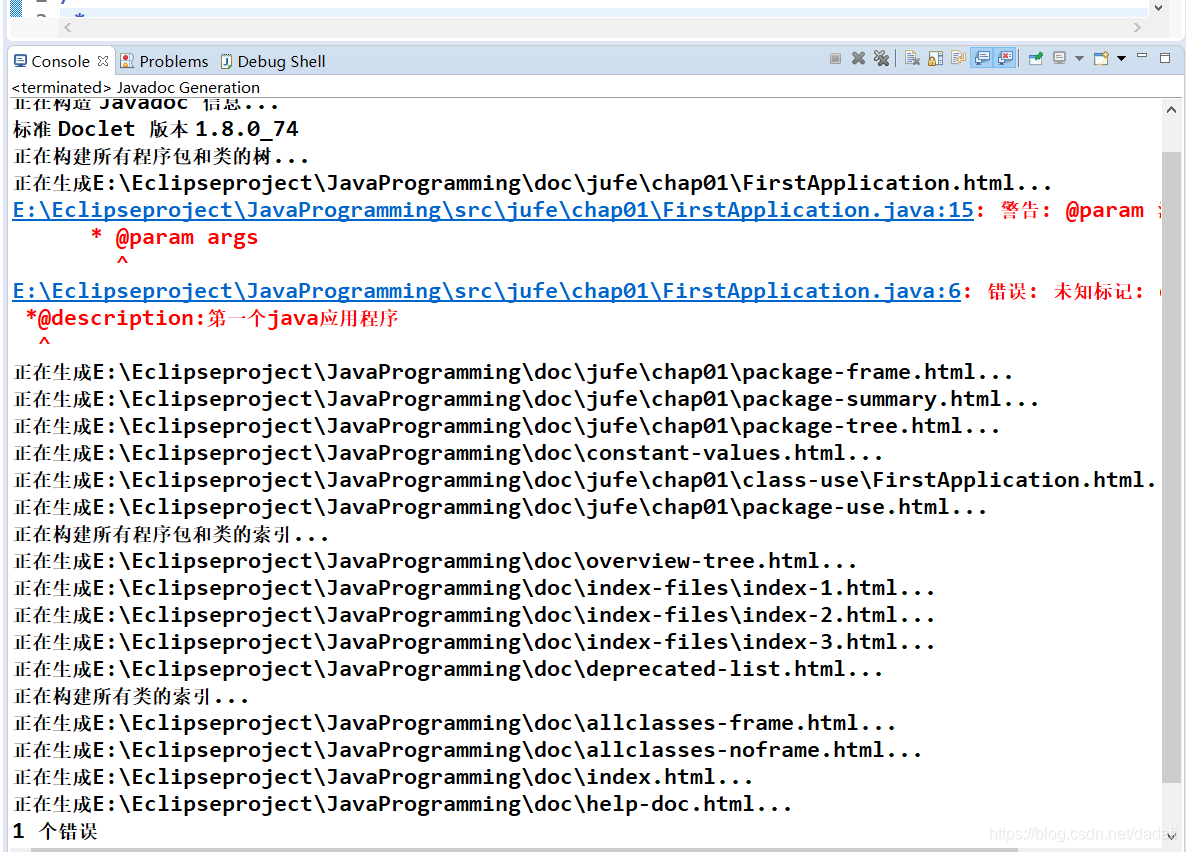
Task: Click the line ending 'overview-tree.html...'
Action: [435, 561]
